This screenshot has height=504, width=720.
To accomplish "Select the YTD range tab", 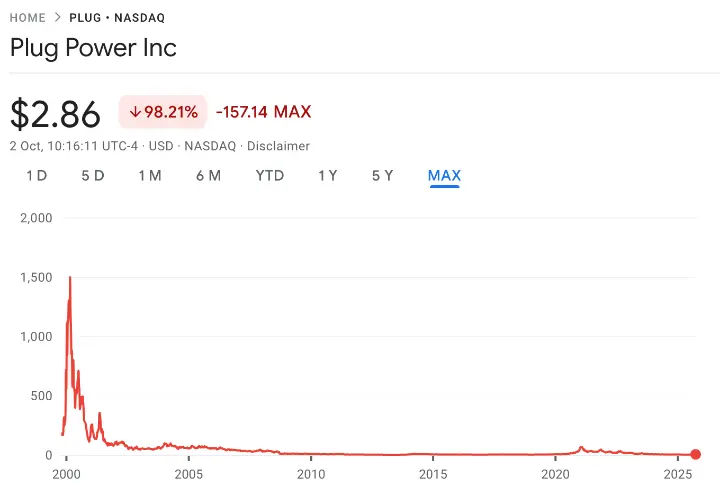I will (270, 176).
